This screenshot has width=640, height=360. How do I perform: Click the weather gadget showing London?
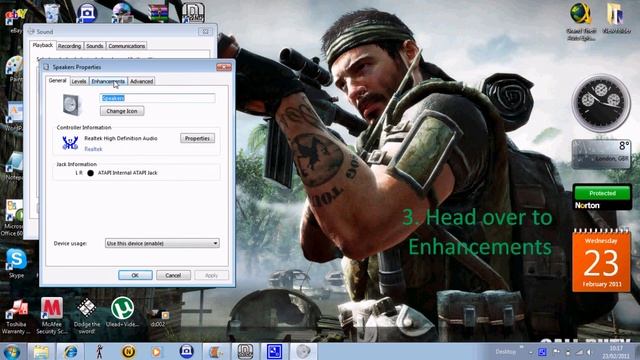pyautogui.click(x=601, y=153)
